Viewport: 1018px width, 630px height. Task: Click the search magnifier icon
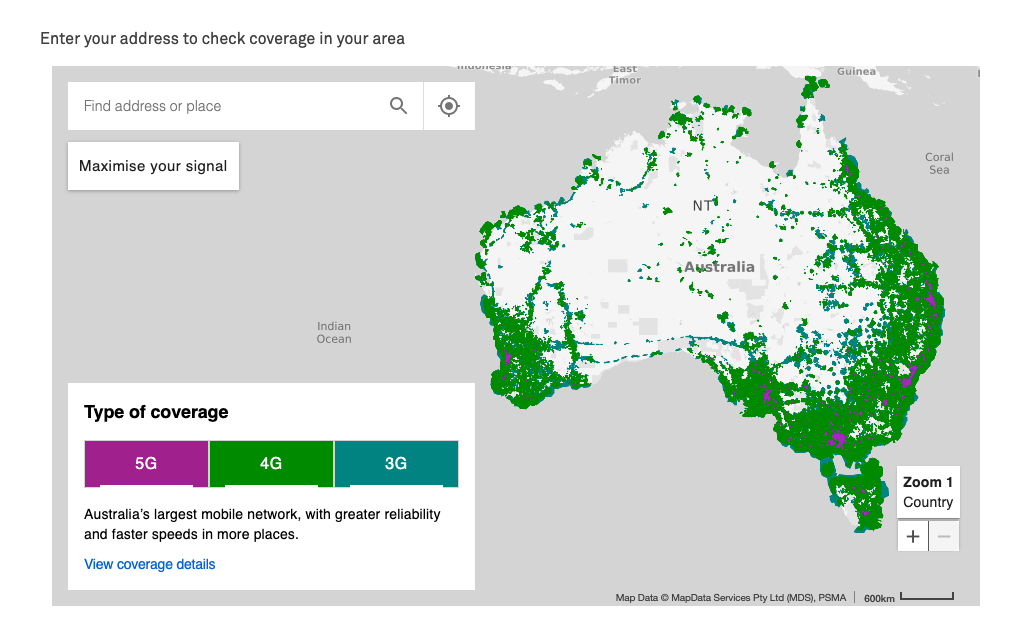click(x=398, y=106)
